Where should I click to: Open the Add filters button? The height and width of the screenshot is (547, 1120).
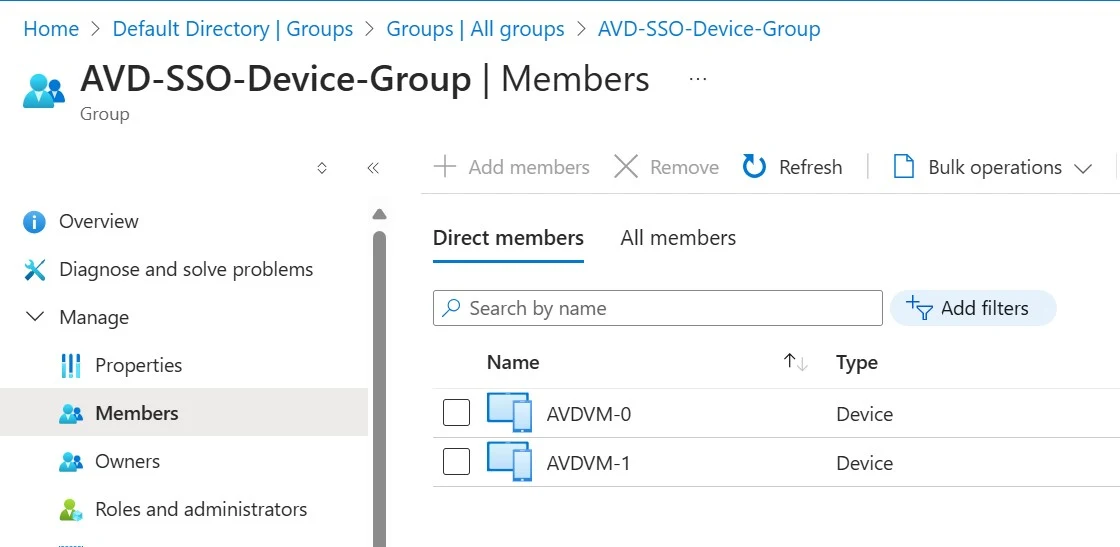tap(972, 308)
